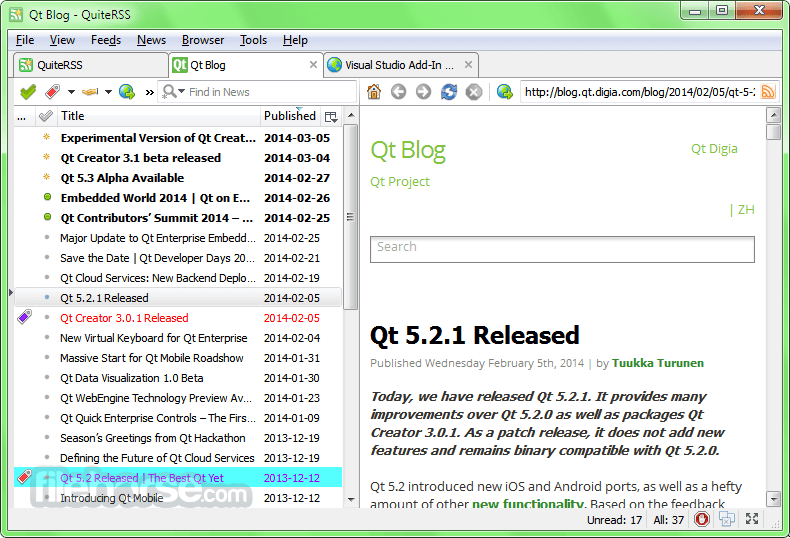Expand the news toolbar overflow chevron
790x538 pixels.
150,92
